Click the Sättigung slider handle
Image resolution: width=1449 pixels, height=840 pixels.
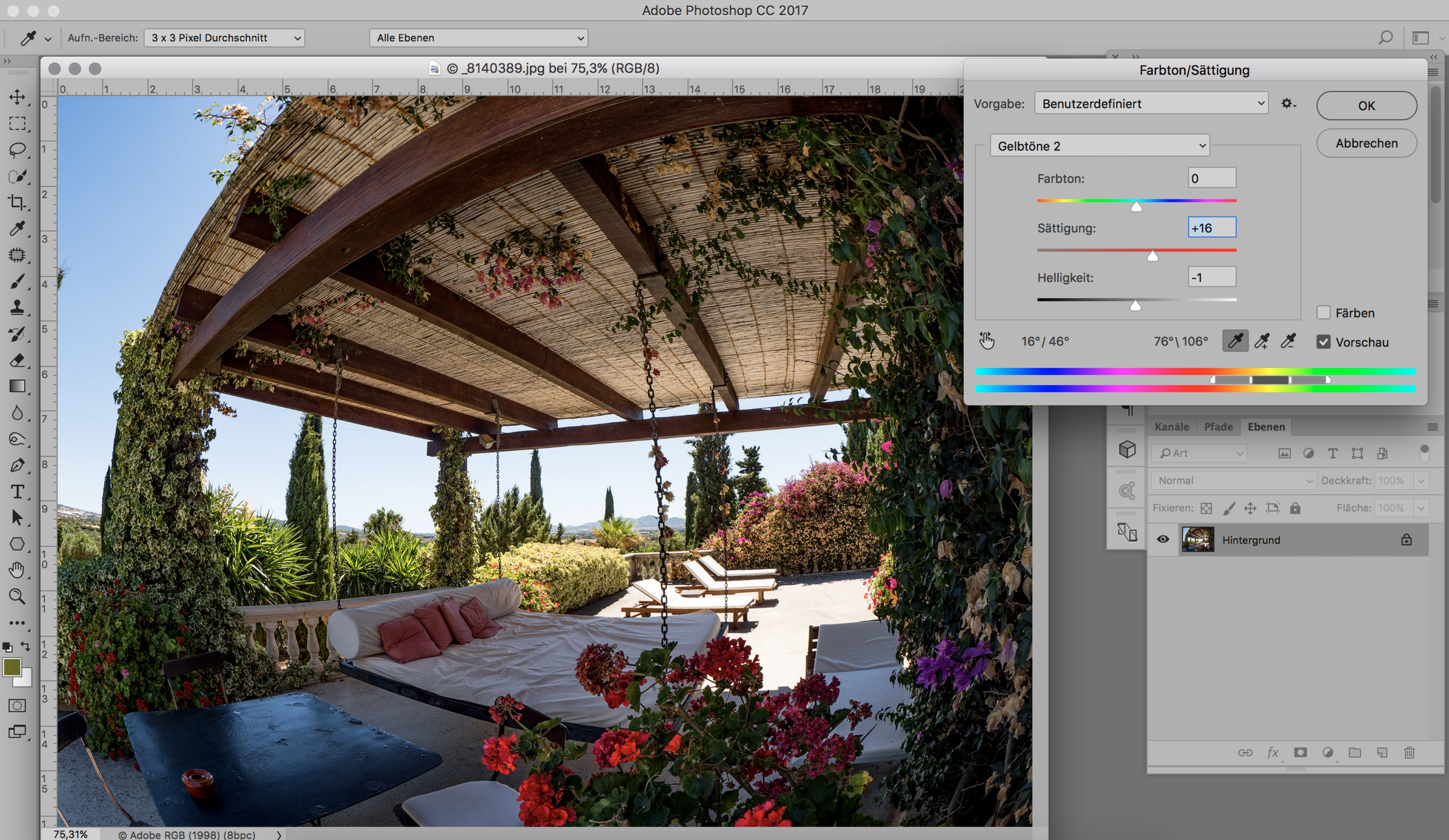point(1152,255)
